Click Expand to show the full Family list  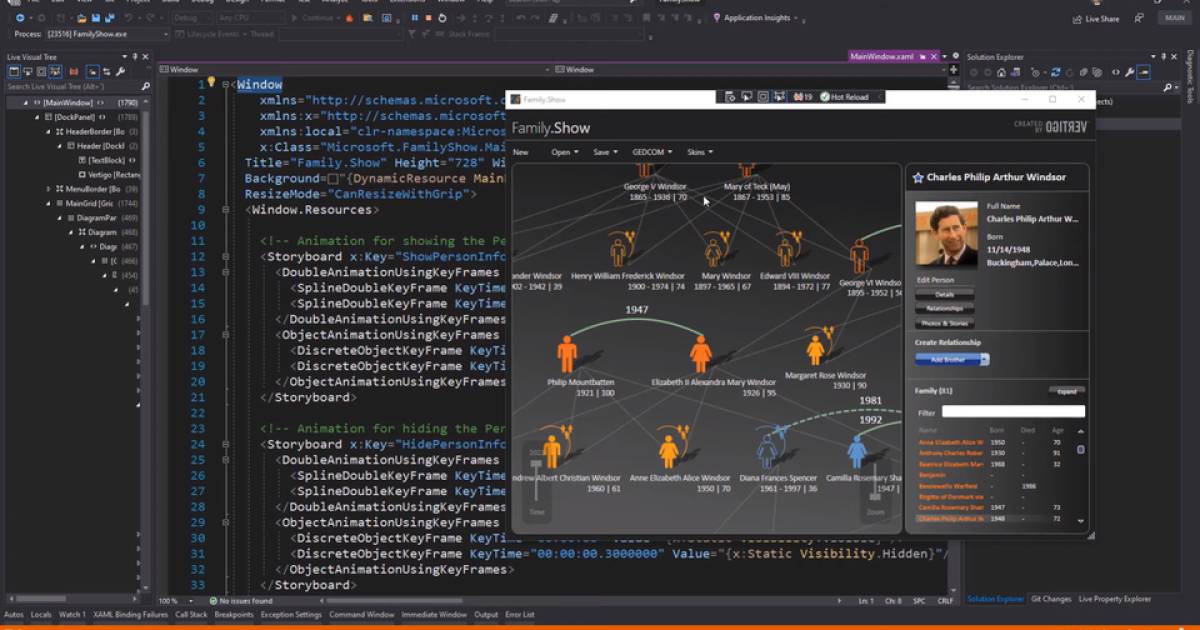[x=1067, y=391]
